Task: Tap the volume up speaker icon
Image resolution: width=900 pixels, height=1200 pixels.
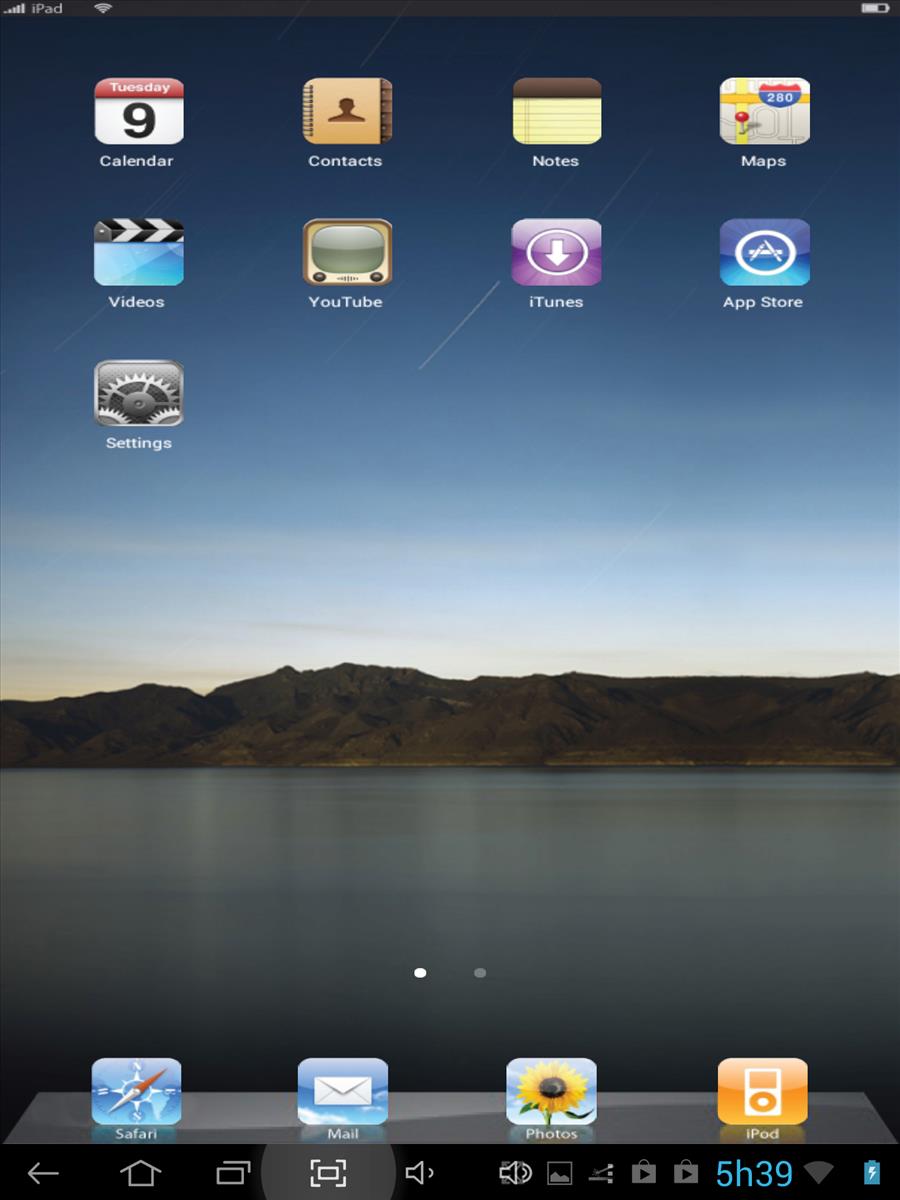Action: (515, 1173)
